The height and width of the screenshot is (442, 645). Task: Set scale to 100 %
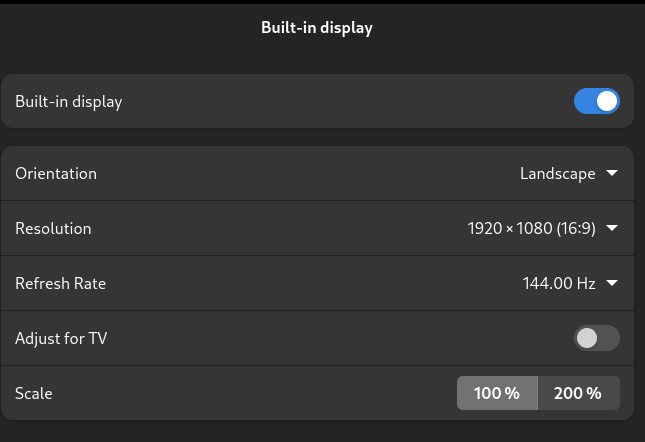click(497, 393)
